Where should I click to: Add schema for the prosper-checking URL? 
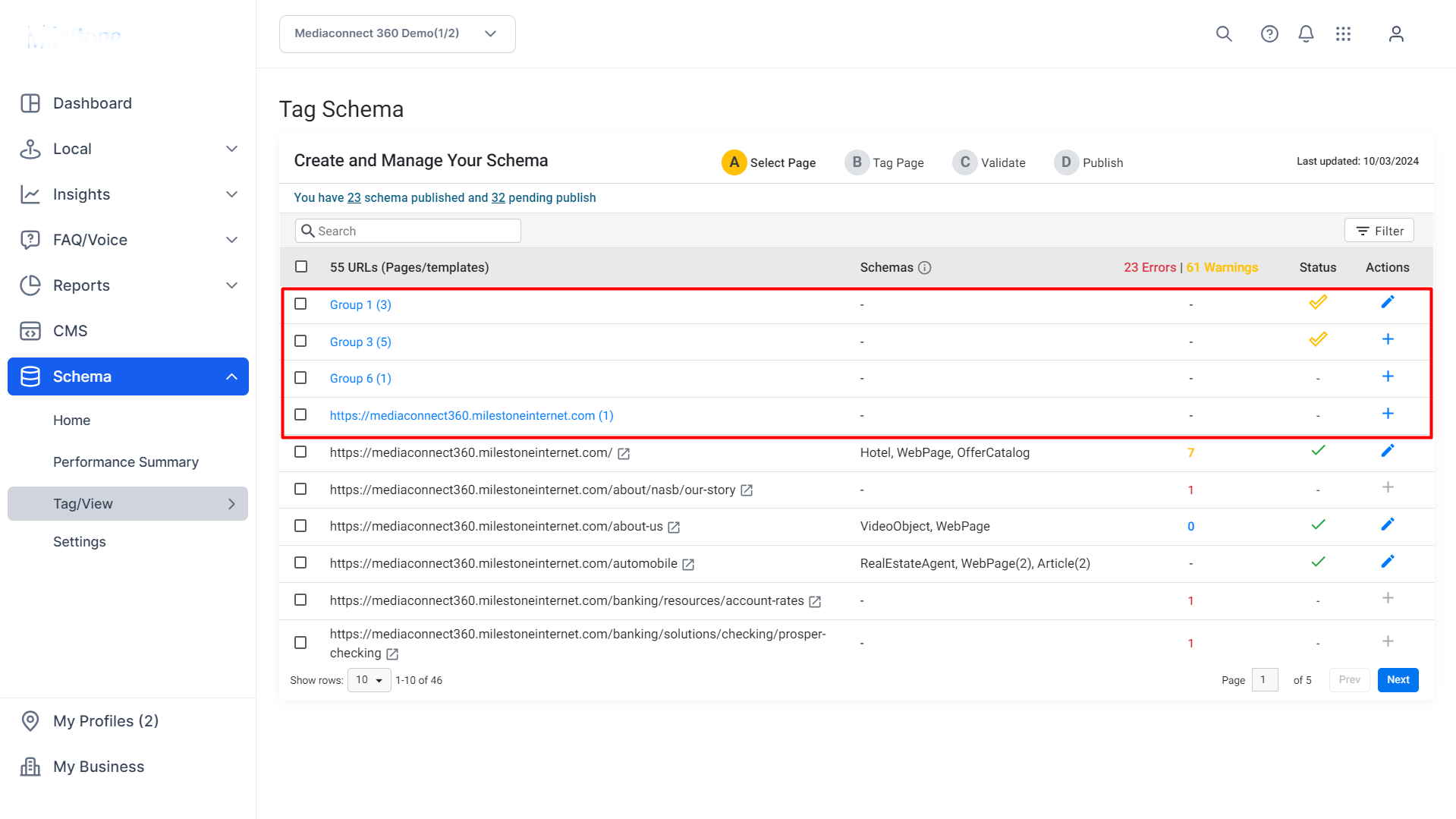tap(1388, 641)
